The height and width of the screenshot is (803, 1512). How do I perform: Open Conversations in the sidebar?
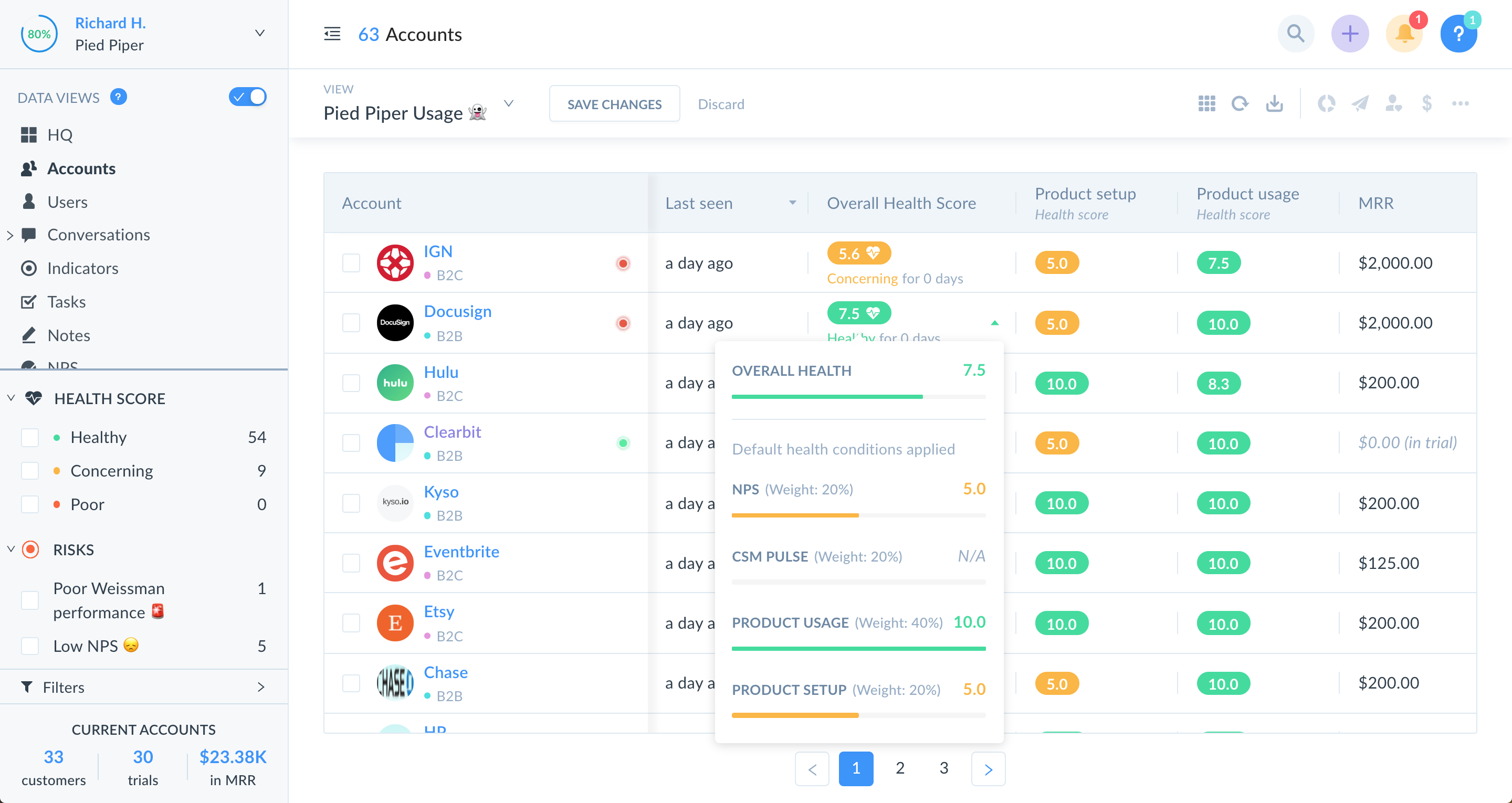click(x=98, y=235)
